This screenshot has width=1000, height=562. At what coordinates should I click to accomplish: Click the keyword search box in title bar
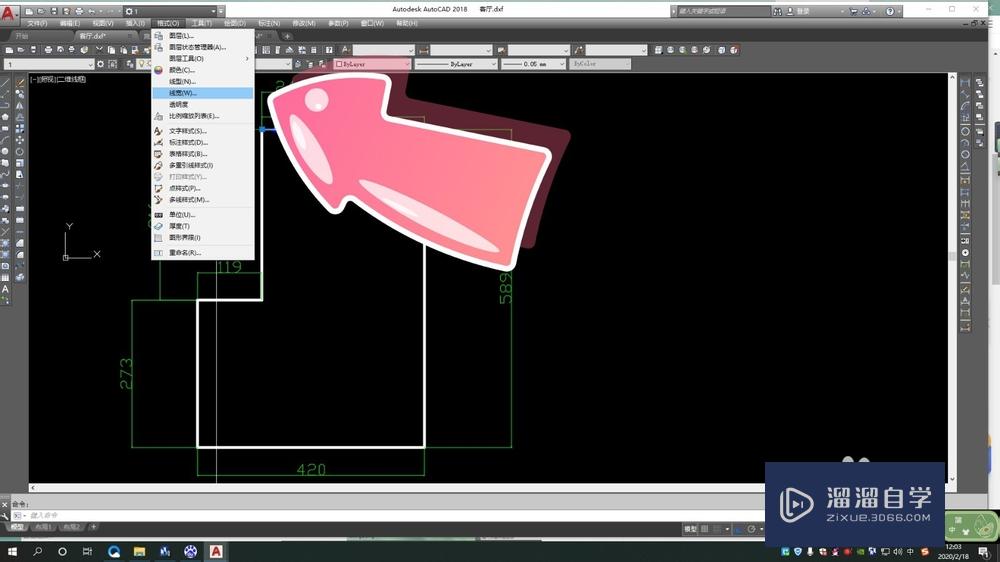coord(723,11)
